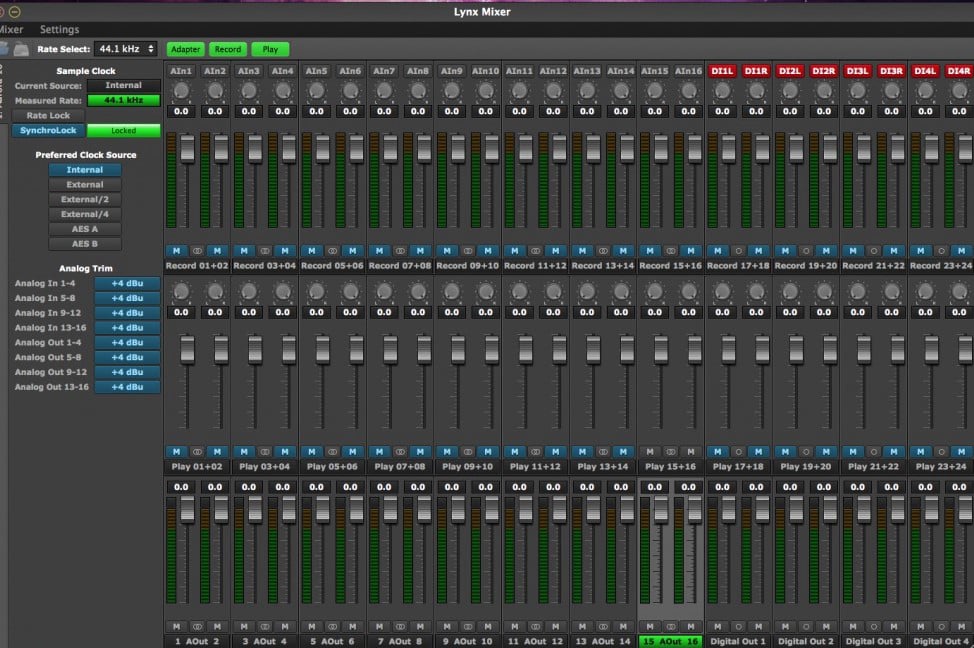
Task: Select the DI1L digital input label
Action: 721,71
